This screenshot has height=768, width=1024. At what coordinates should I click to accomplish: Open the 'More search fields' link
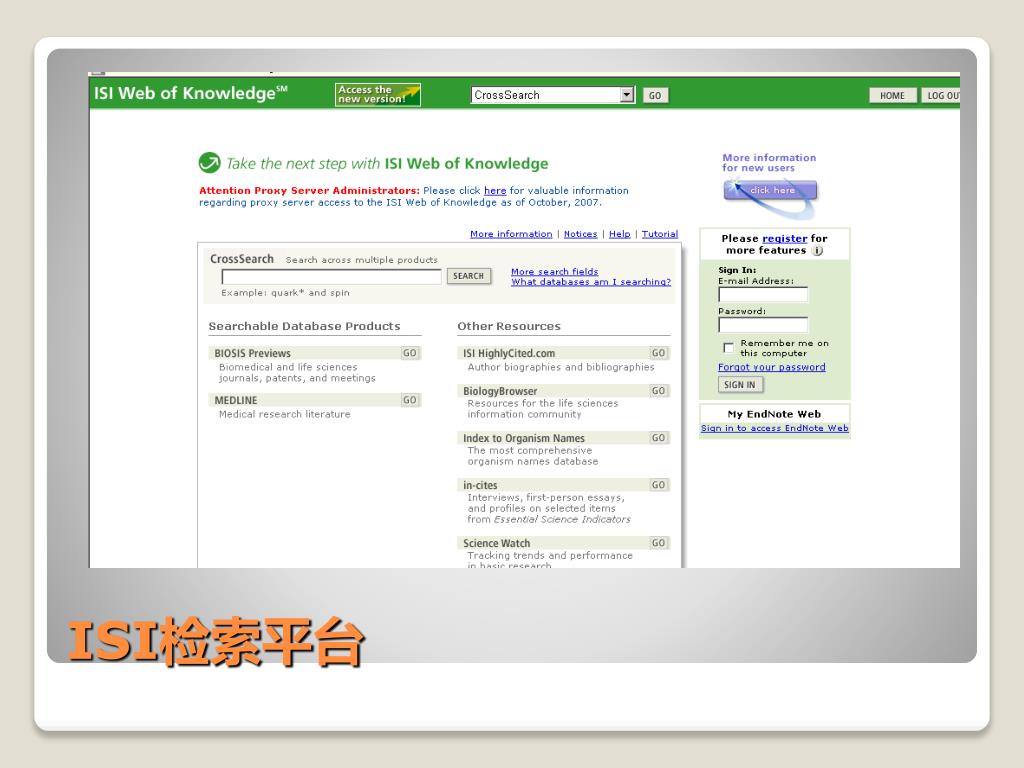click(x=554, y=272)
